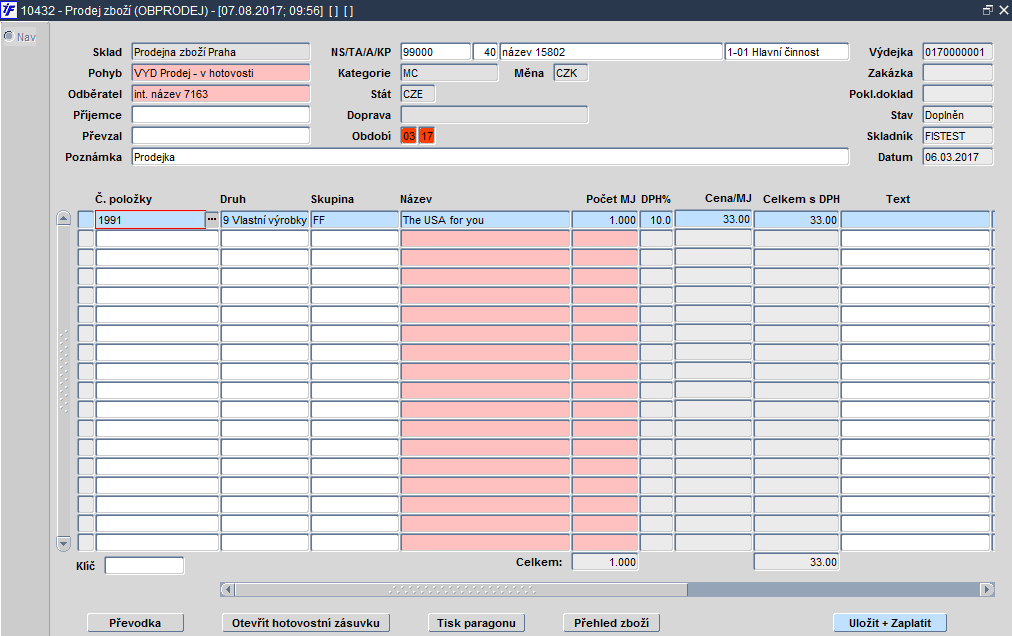Open the cash drawer with Otevřít hotovostní zásuvku
The width and height of the screenshot is (1012, 636).
pos(306,623)
